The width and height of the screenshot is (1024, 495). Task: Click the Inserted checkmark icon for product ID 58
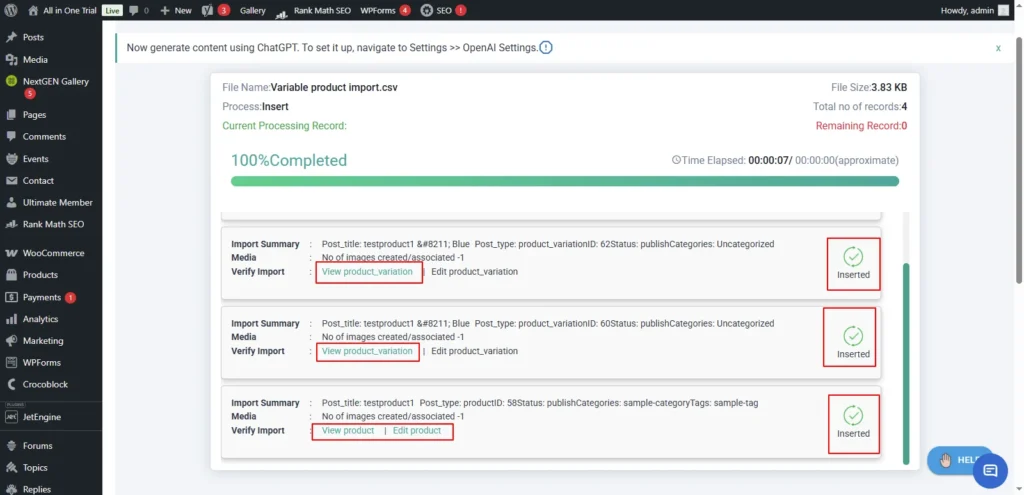853,415
